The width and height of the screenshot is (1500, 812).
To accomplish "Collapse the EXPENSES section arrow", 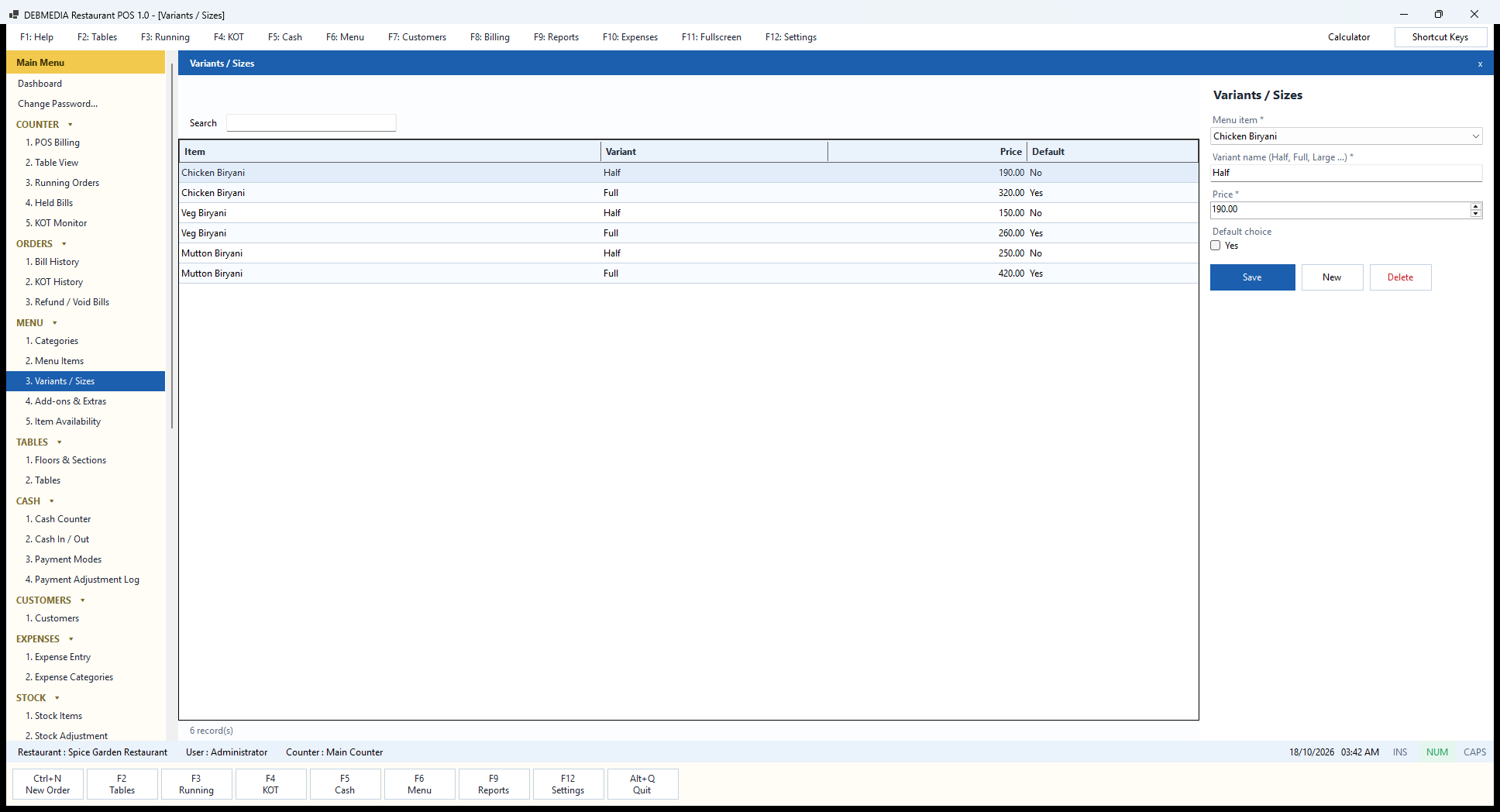I will [71, 639].
